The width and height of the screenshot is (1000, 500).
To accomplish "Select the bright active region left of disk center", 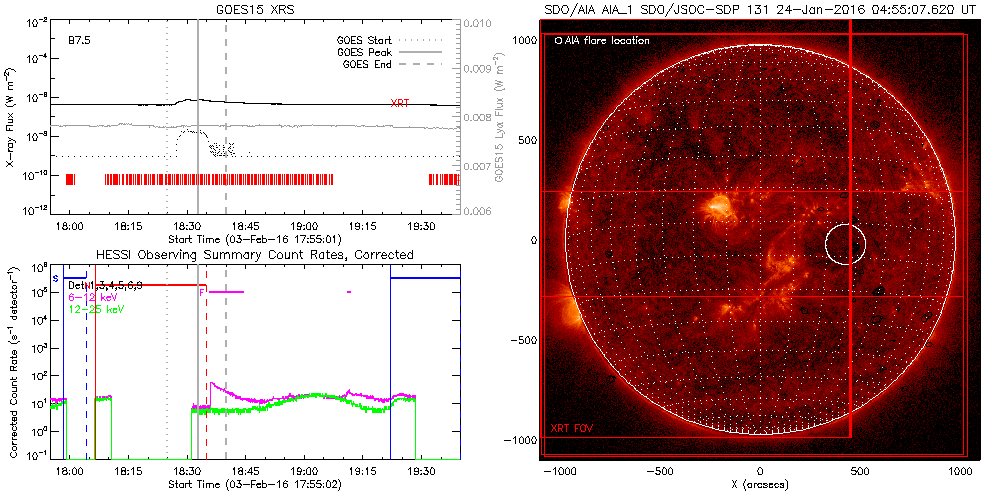I will click(716, 207).
